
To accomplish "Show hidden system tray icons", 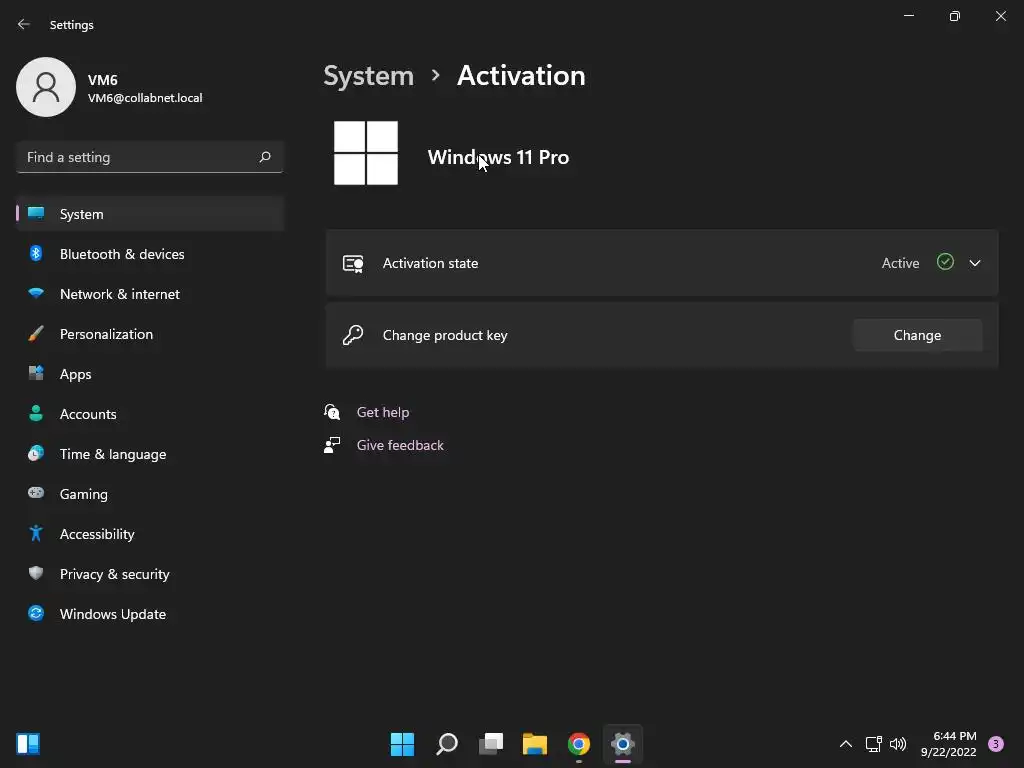I will coord(845,744).
